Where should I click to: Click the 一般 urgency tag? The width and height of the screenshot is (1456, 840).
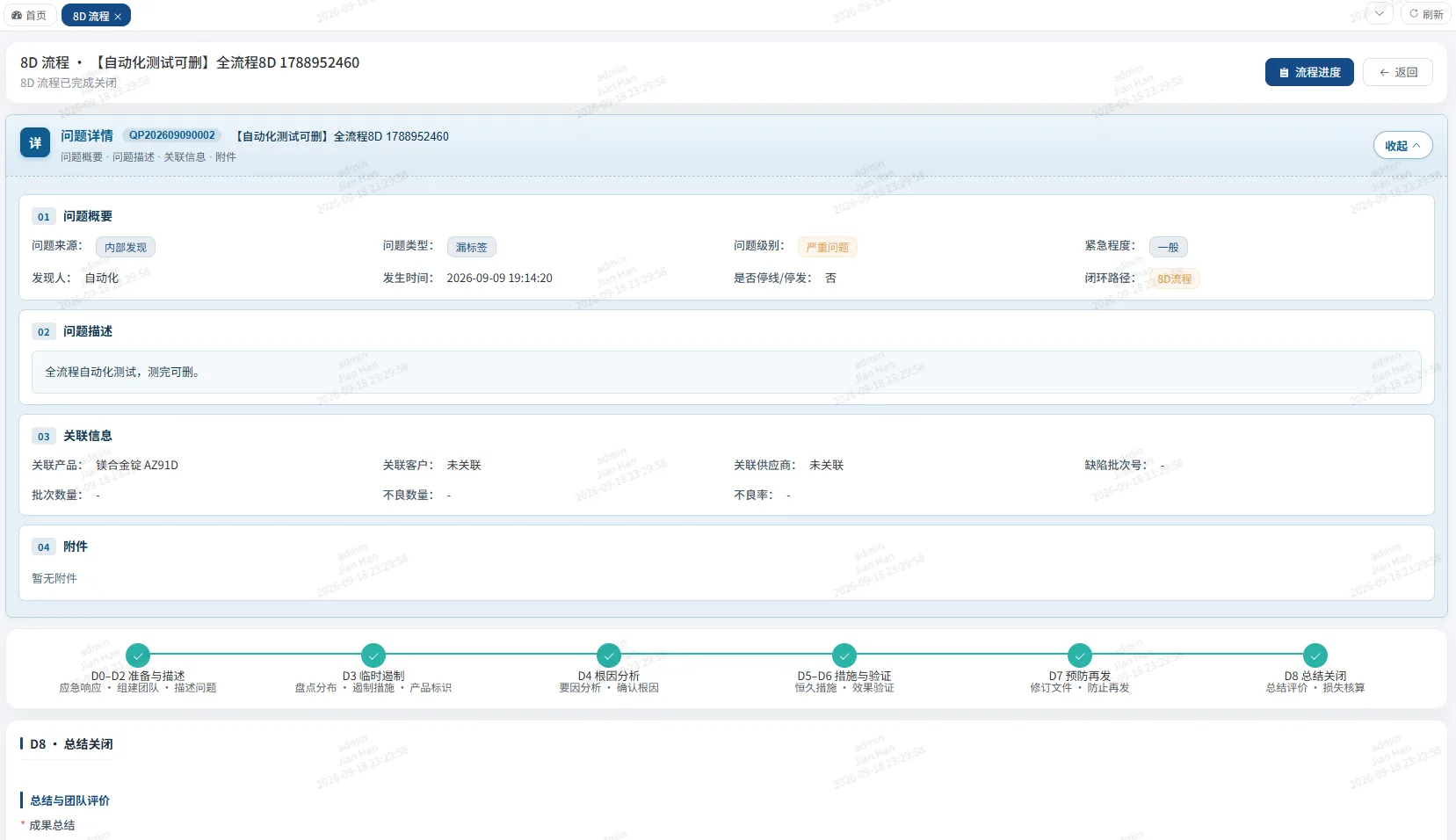[1169, 248]
